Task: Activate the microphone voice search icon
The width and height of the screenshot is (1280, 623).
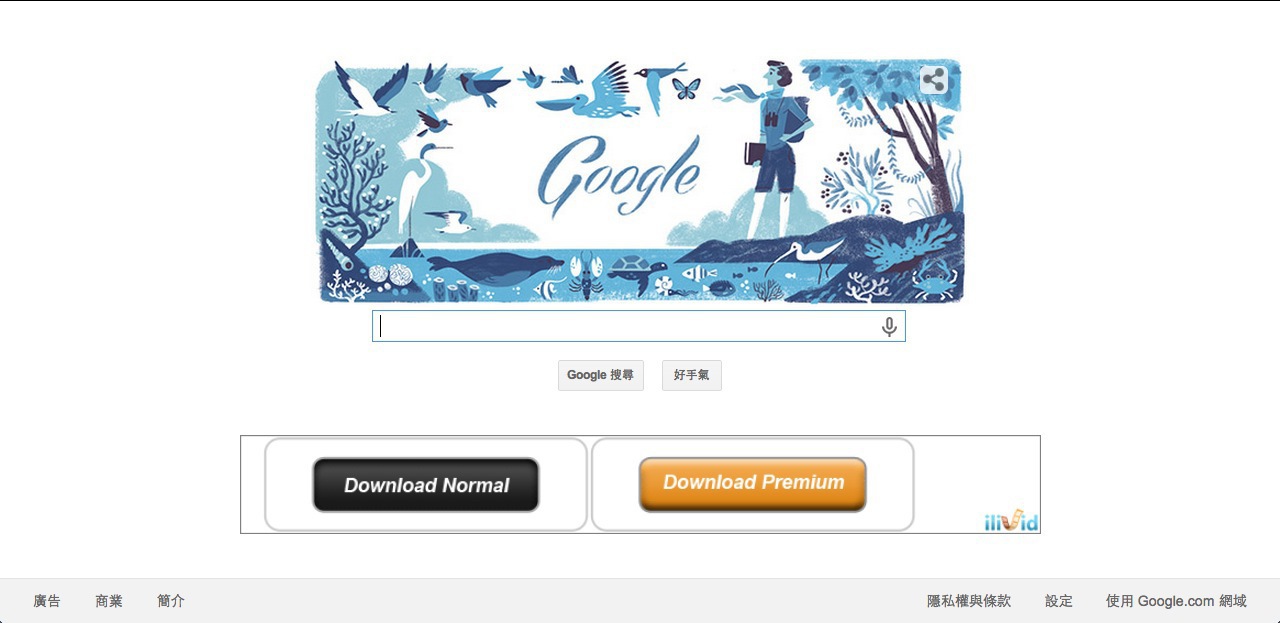Action: point(889,327)
